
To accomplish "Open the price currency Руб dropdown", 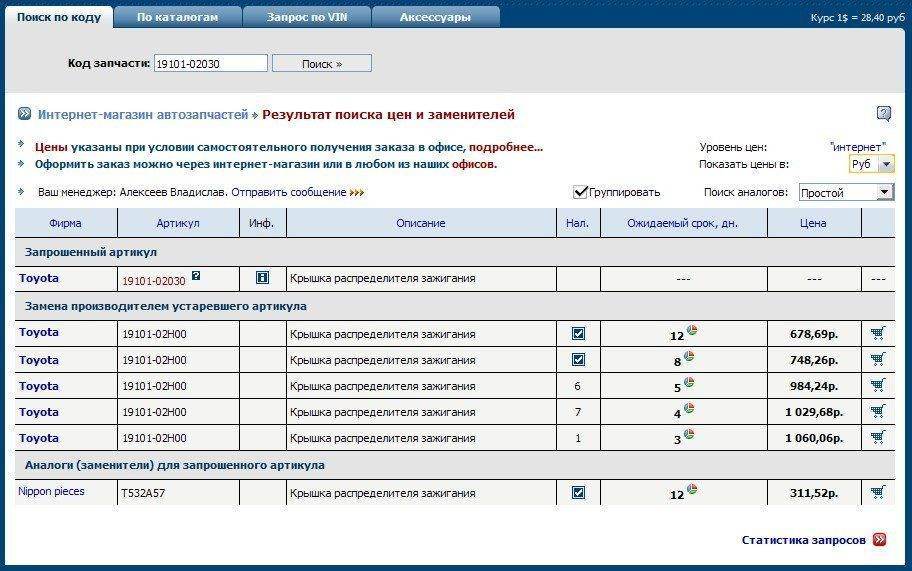I will tap(871, 164).
